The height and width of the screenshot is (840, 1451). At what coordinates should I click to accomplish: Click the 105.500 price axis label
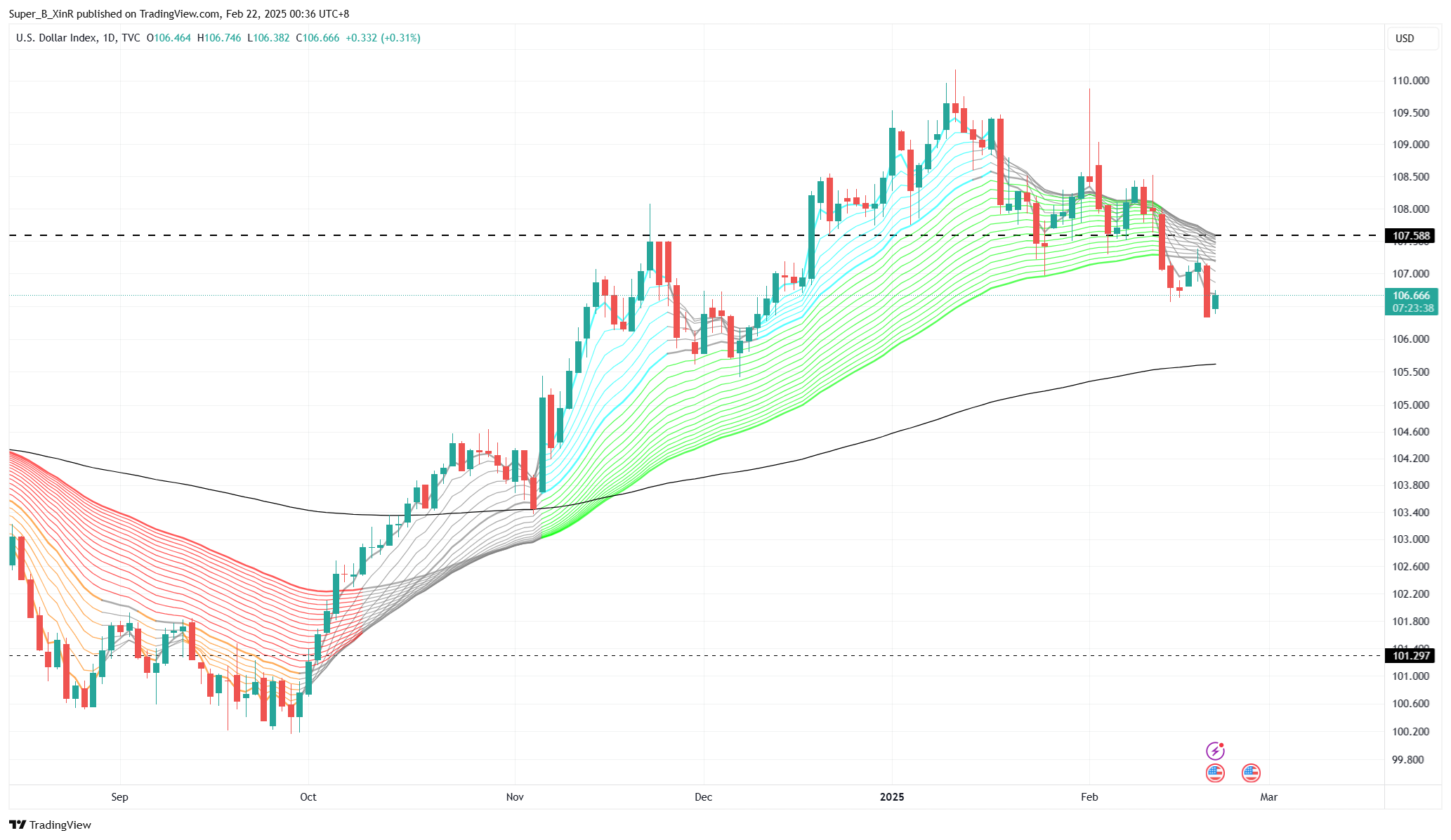(x=1410, y=372)
